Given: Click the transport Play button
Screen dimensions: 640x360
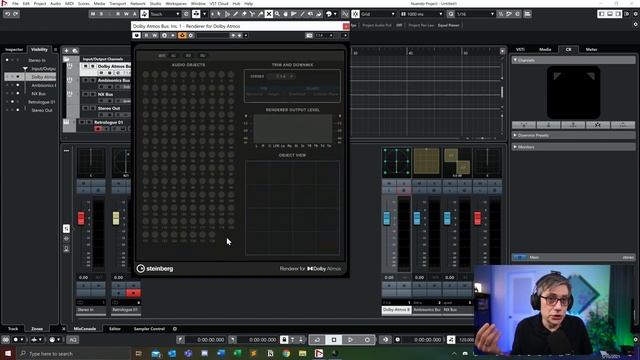Looking at the screenshot, I should pos(350,340).
